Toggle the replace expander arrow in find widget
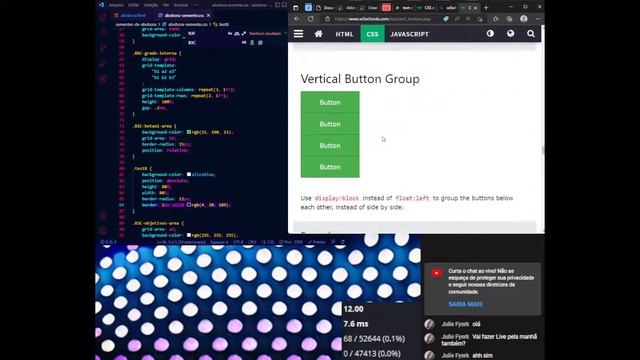Viewport: 640px width, 360px height. [x=184, y=38]
